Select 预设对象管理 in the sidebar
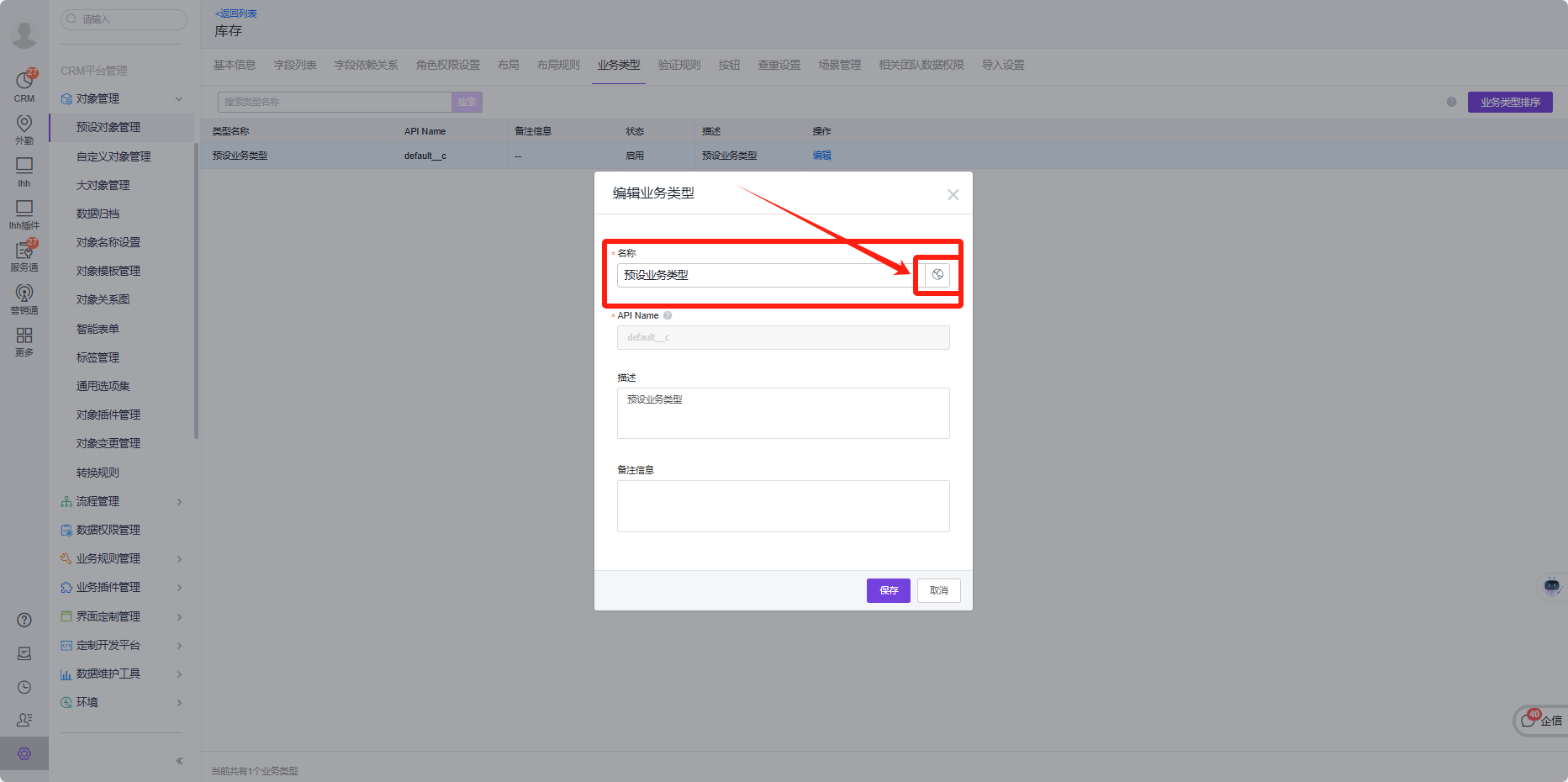Image resolution: width=1568 pixels, height=782 pixels. coord(108,127)
